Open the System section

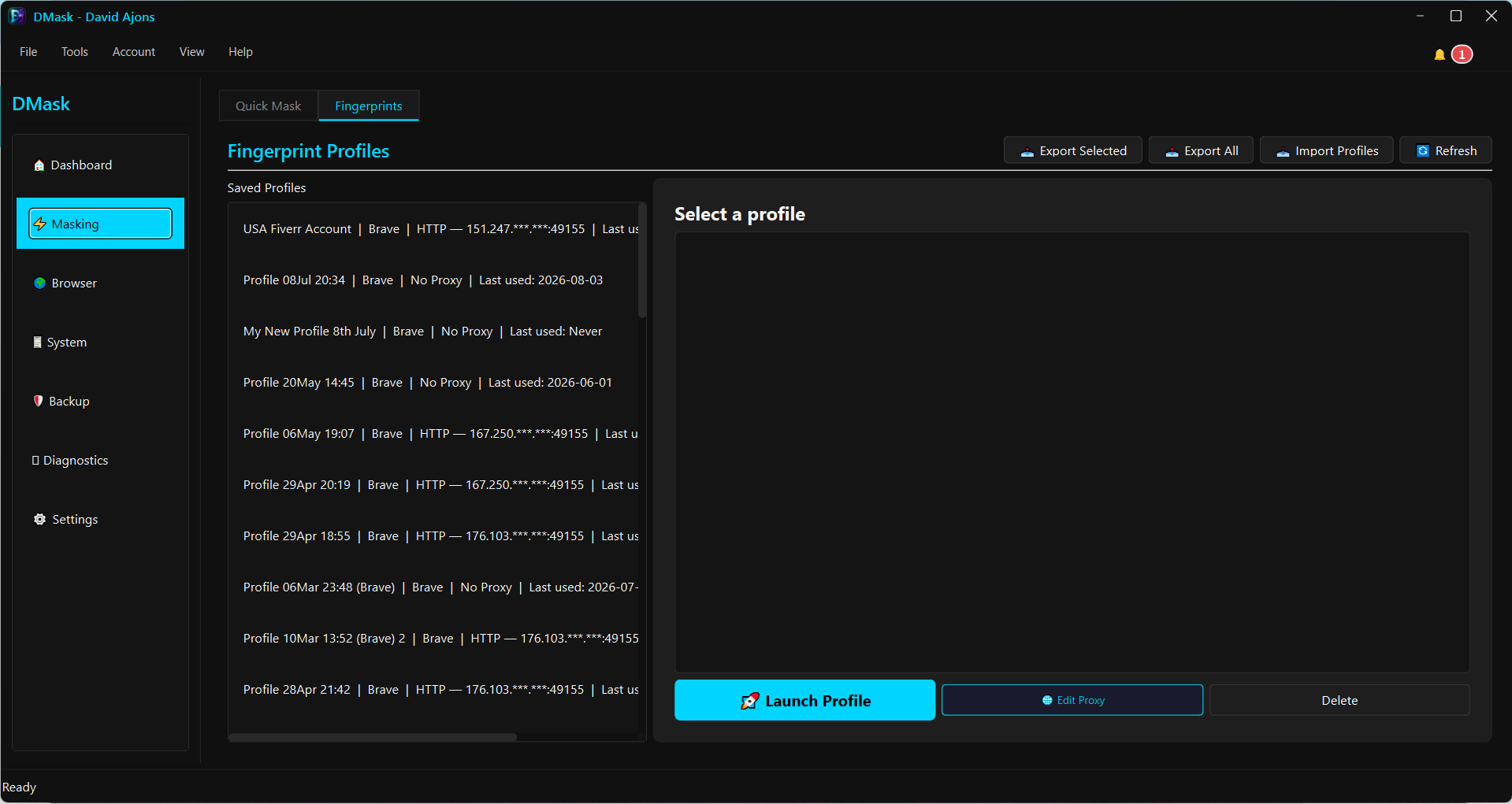coord(100,343)
